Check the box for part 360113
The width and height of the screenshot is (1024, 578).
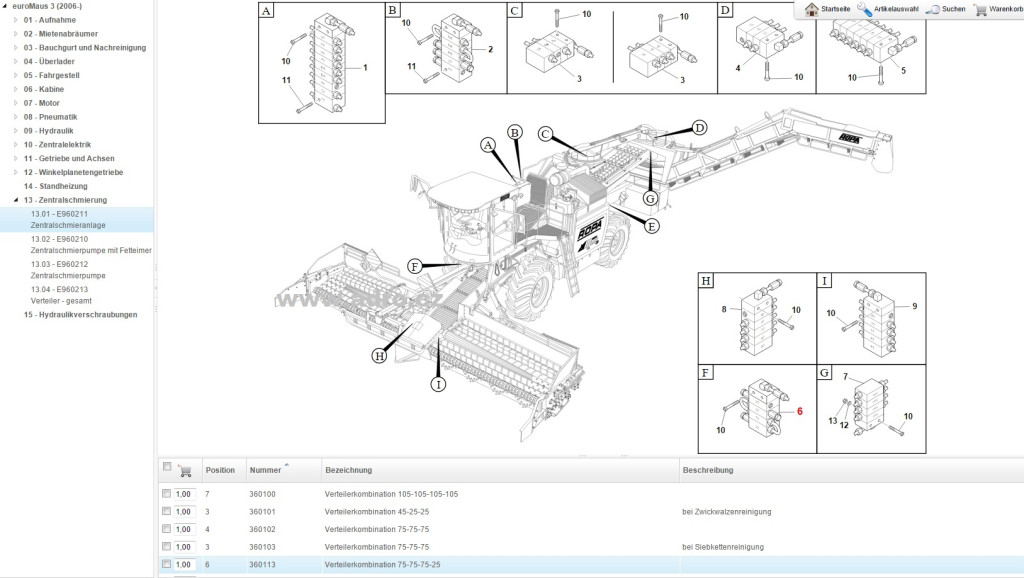click(x=167, y=564)
